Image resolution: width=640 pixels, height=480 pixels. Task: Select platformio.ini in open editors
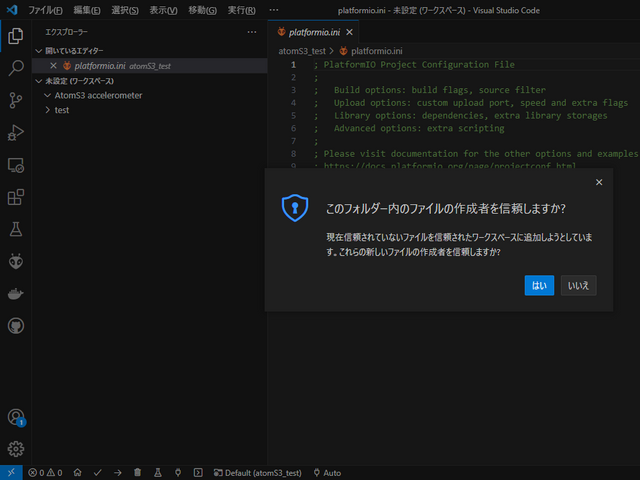click(x=150, y=66)
